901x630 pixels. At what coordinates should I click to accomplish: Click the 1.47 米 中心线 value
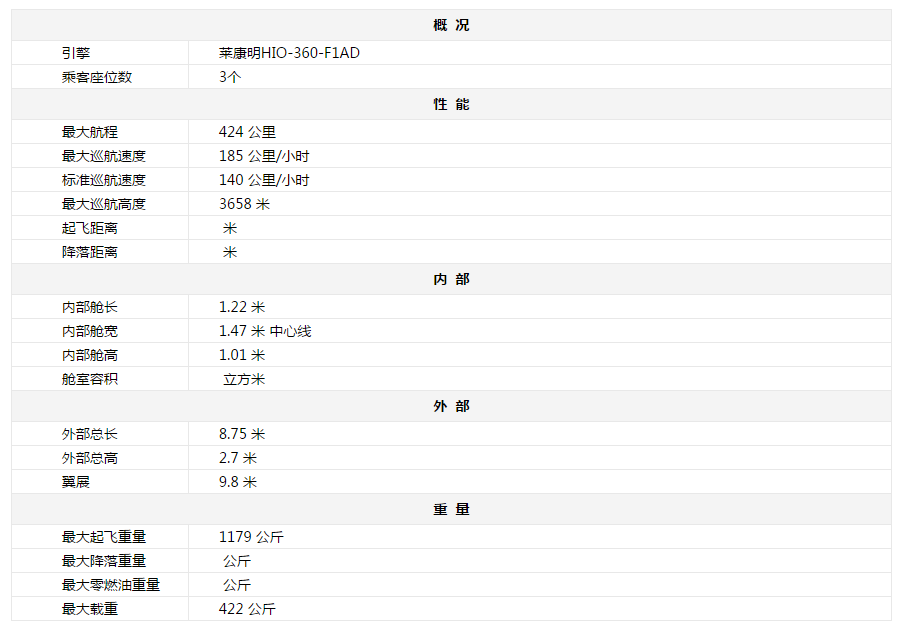point(265,331)
